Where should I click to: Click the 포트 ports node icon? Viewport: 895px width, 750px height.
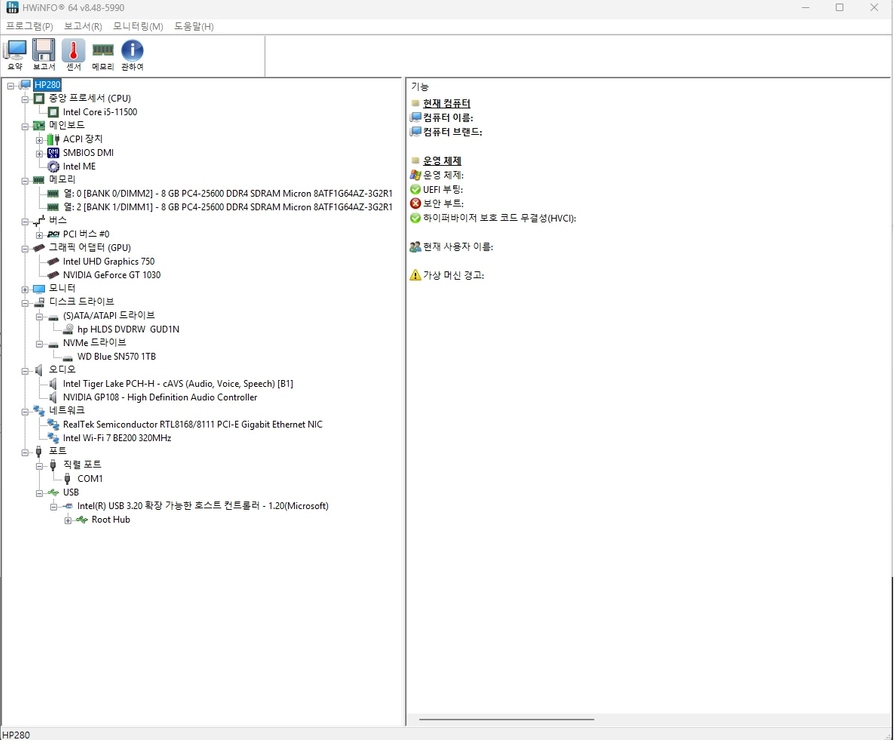point(39,453)
